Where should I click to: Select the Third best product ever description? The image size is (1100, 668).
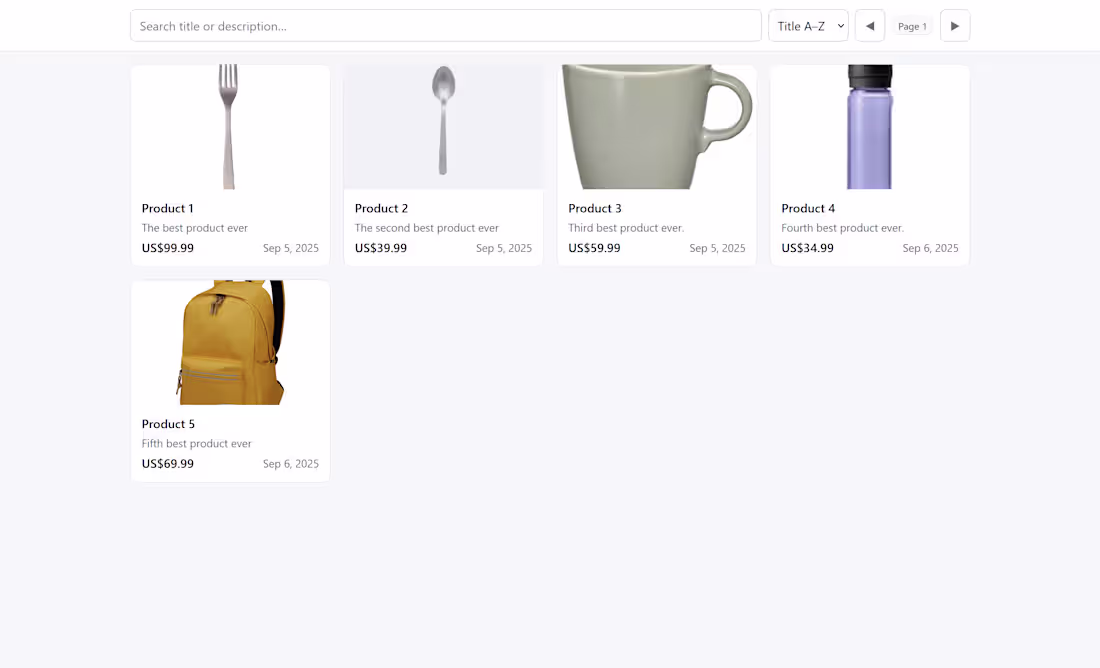pos(626,227)
